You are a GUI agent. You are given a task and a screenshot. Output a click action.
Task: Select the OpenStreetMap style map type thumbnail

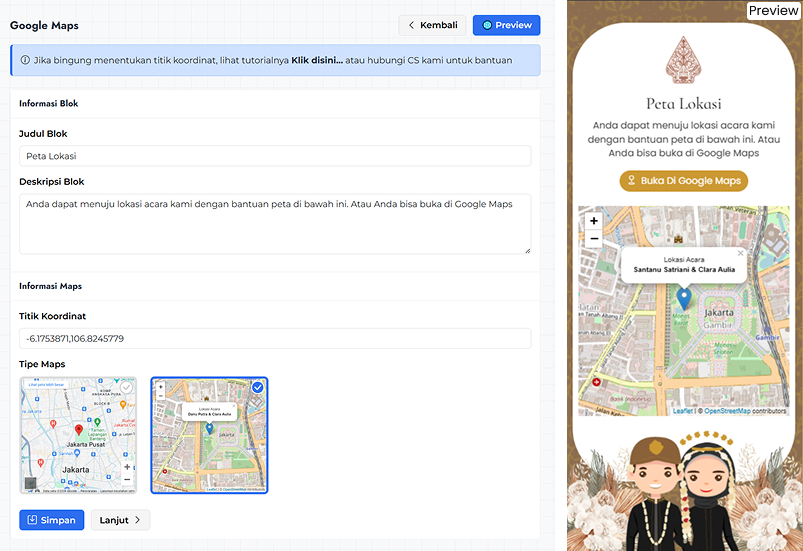coord(209,435)
